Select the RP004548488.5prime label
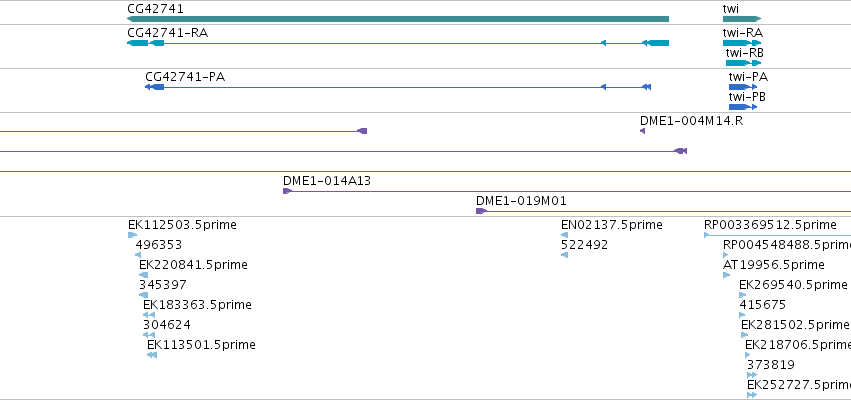 click(787, 245)
